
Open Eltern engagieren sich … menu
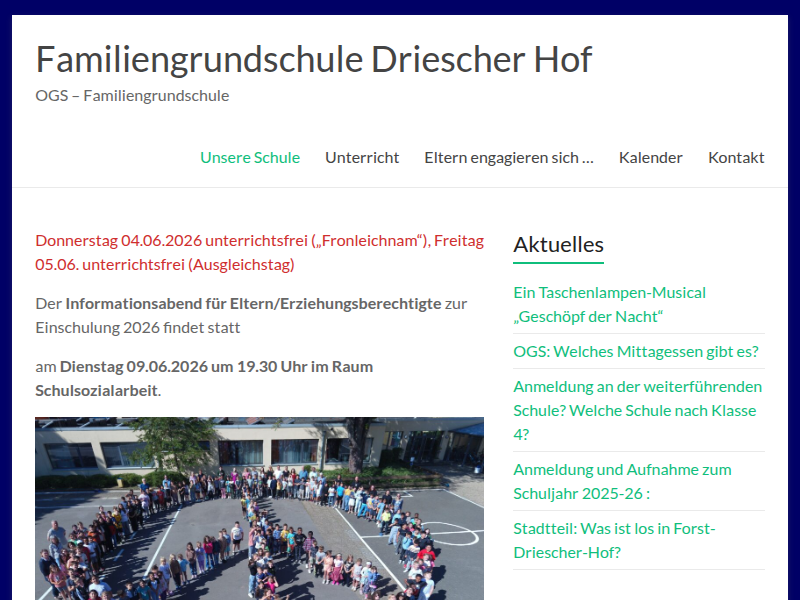509,158
